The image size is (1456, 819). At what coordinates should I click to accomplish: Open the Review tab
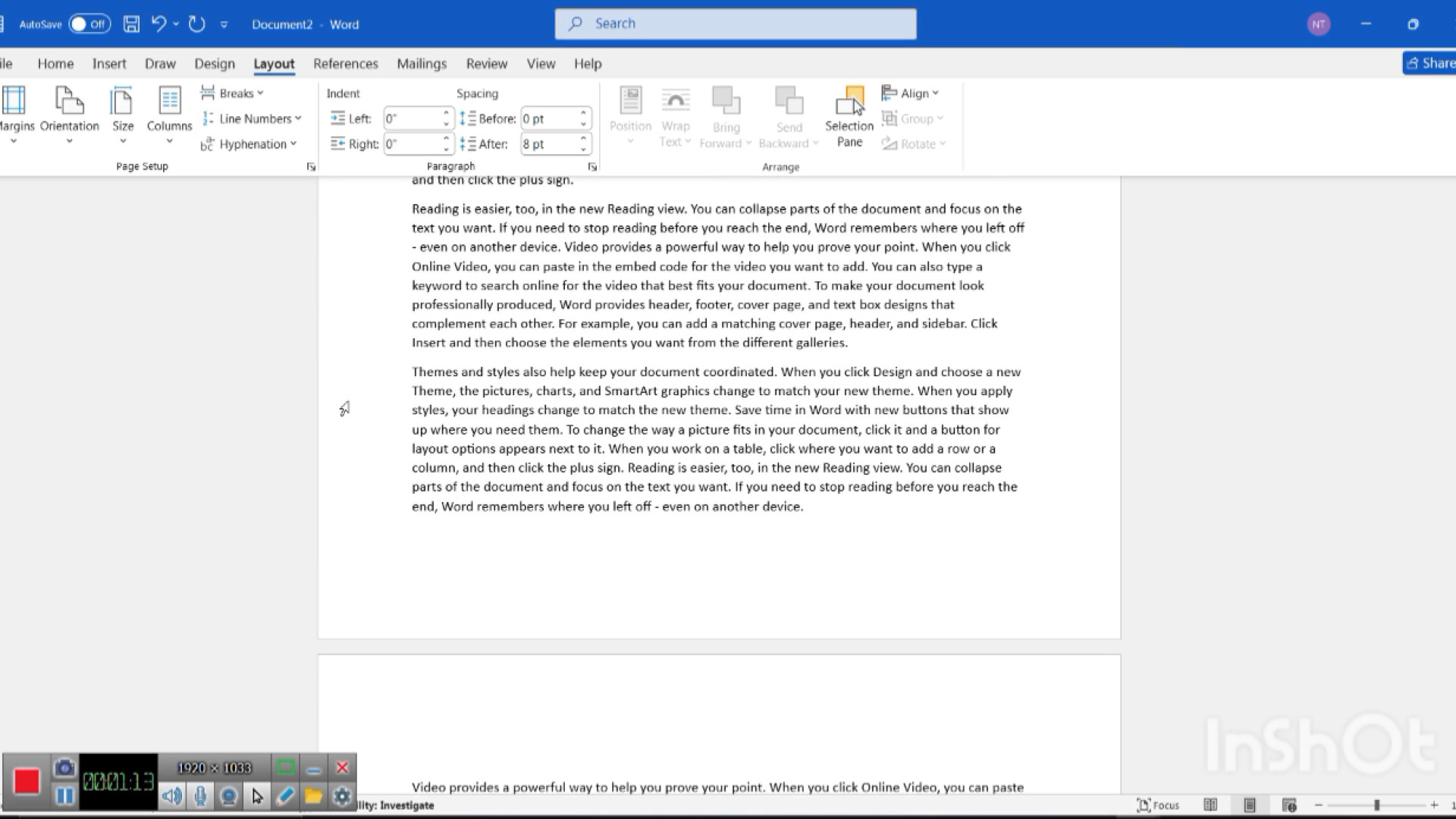point(487,64)
